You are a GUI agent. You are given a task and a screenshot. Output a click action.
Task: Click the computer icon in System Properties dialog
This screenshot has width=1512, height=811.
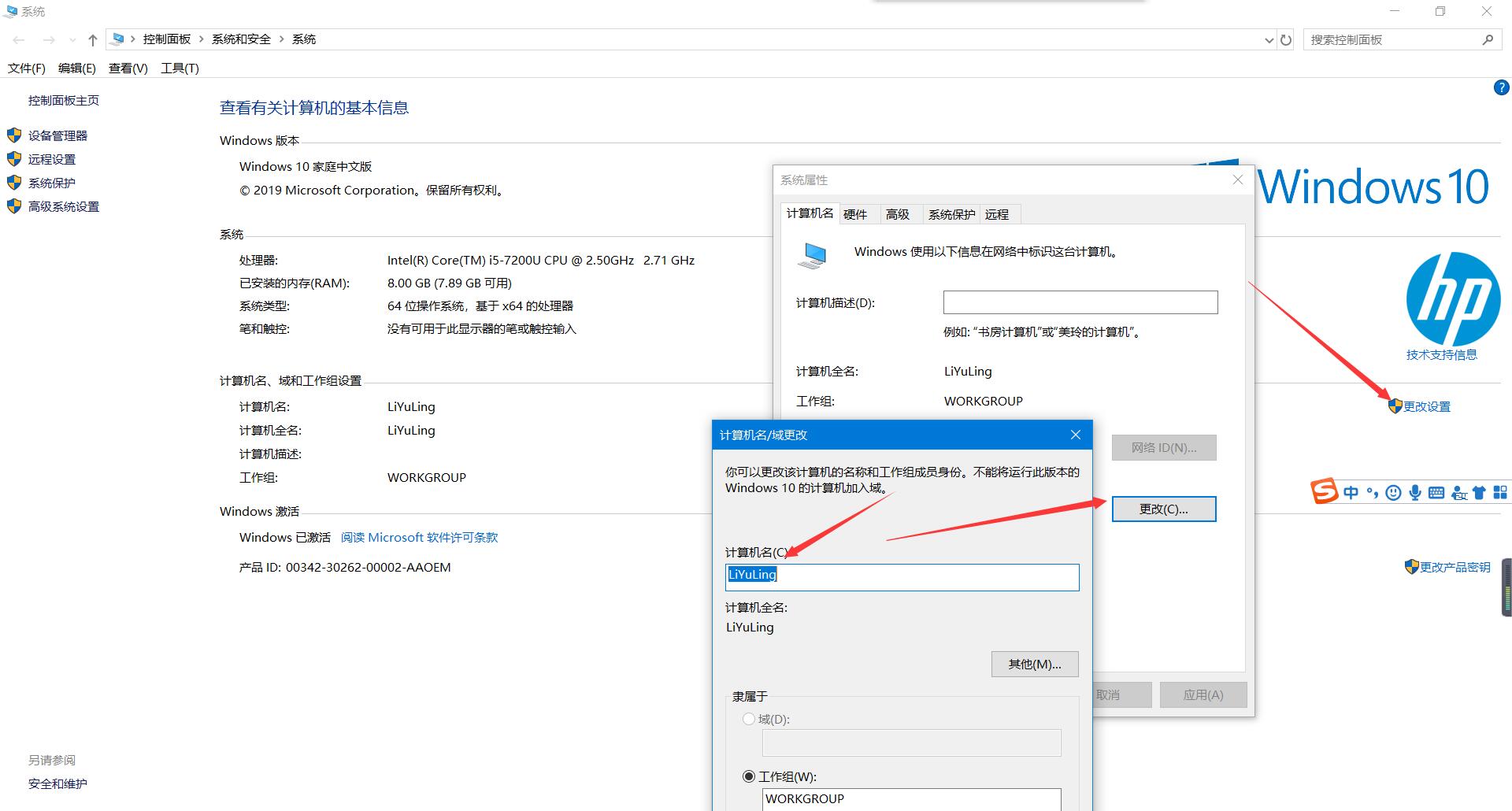[812, 255]
